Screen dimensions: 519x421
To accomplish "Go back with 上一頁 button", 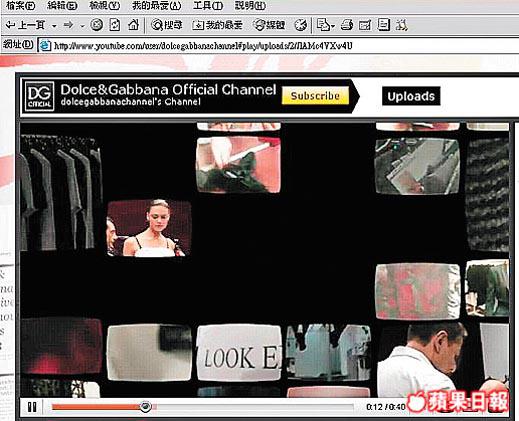I will (x=26, y=25).
